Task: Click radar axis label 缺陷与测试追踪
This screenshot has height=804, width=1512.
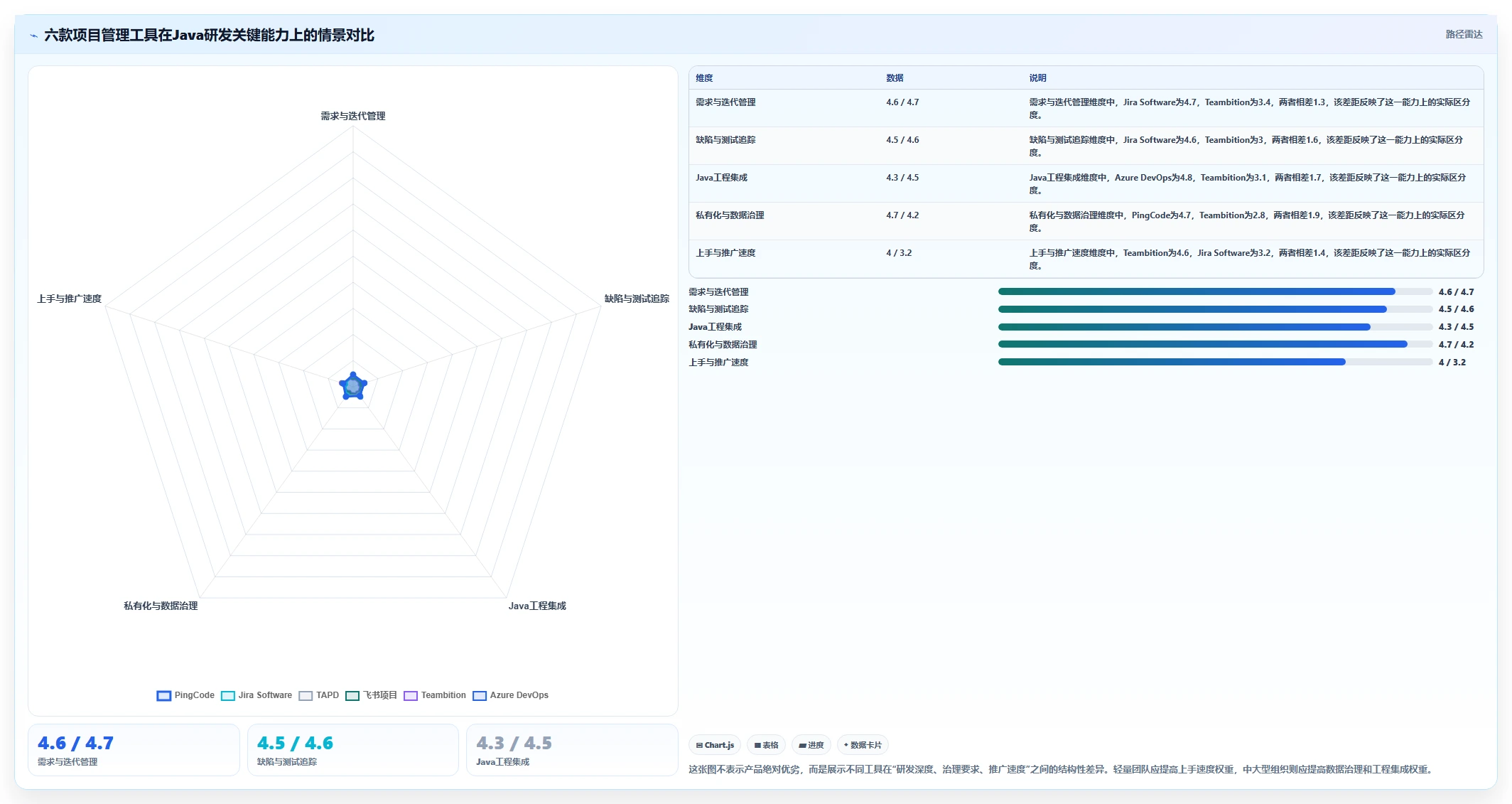Action: click(x=637, y=299)
